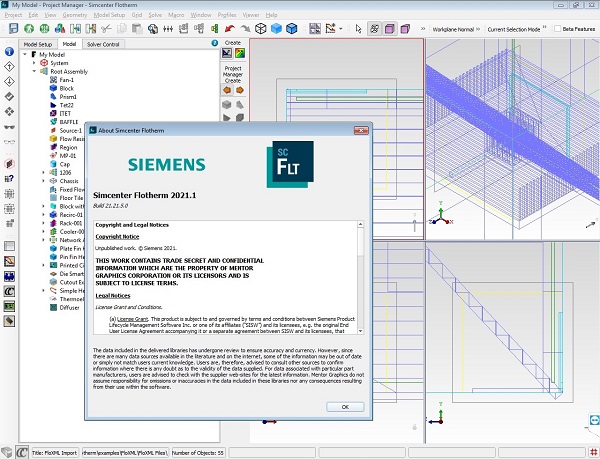Expand the Chassis tree node
600x459 pixels.
pos(43,181)
